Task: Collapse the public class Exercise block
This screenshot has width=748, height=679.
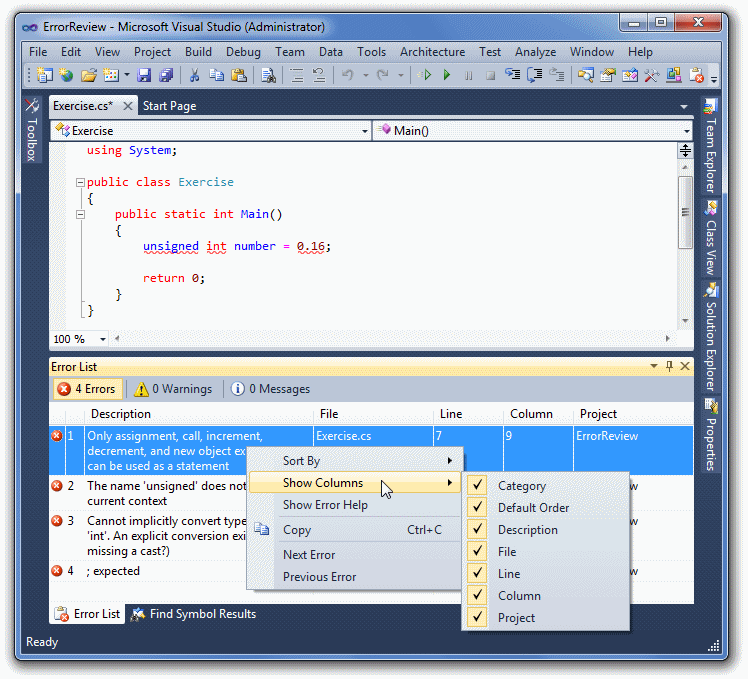Action: click(80, 182)
